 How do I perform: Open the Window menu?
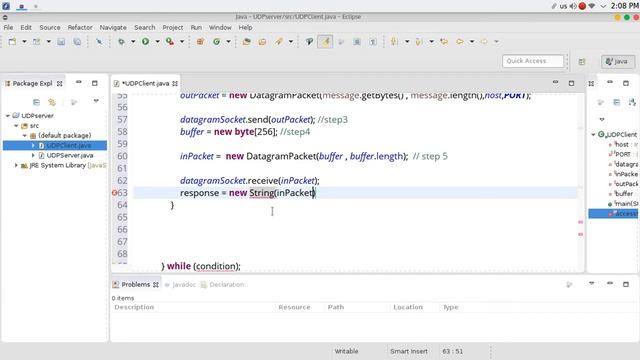[220, 27]
